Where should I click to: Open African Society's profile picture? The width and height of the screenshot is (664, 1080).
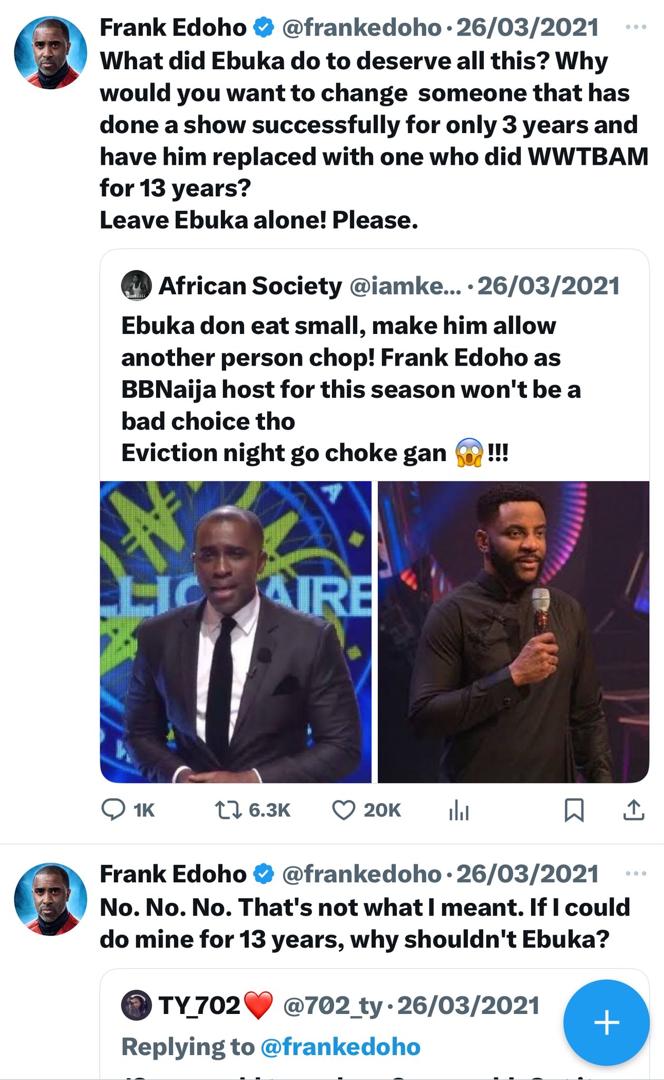[x=136, y=286]
